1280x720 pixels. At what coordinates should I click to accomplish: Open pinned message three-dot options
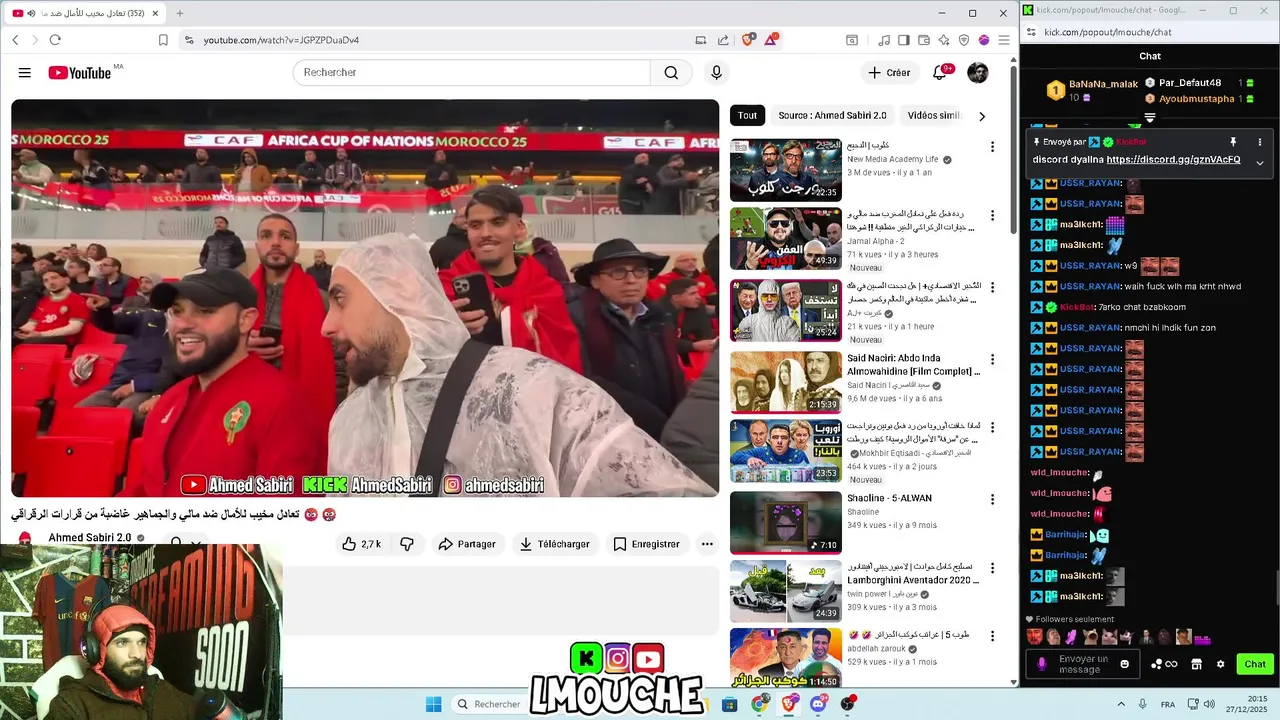tap(1259, 142)
